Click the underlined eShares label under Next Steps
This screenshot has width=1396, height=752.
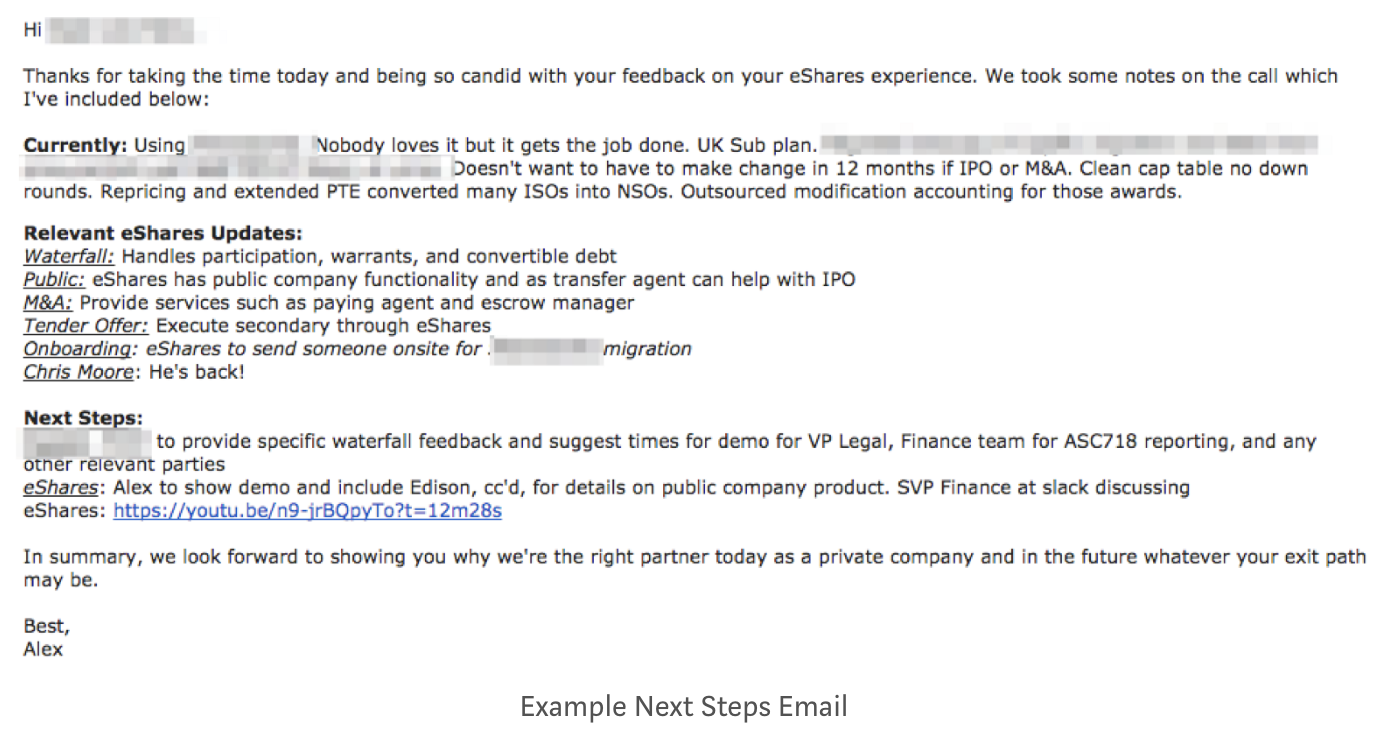[61, 488]
